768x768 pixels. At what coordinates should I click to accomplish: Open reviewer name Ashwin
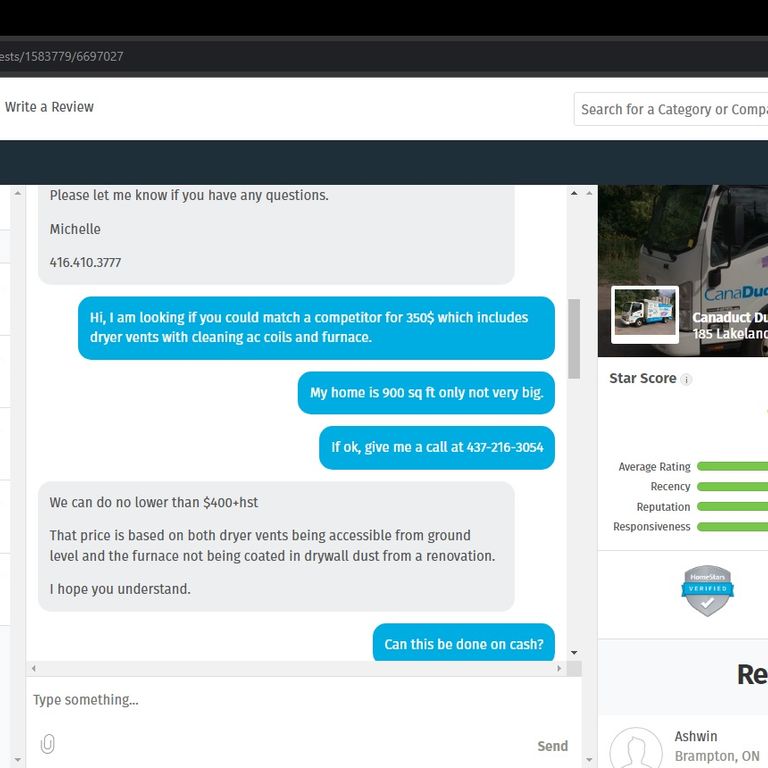[x=696, y=736]
